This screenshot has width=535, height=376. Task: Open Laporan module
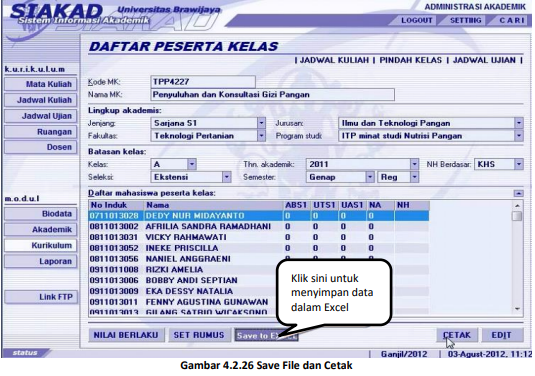(41, 261)
